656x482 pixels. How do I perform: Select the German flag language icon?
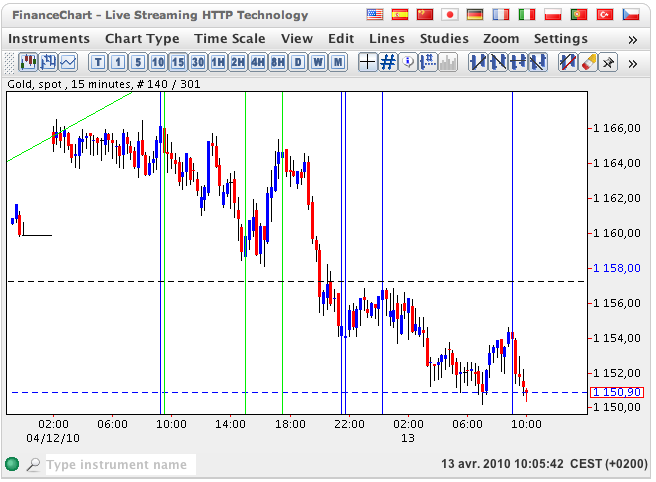[x=476, y=15]
